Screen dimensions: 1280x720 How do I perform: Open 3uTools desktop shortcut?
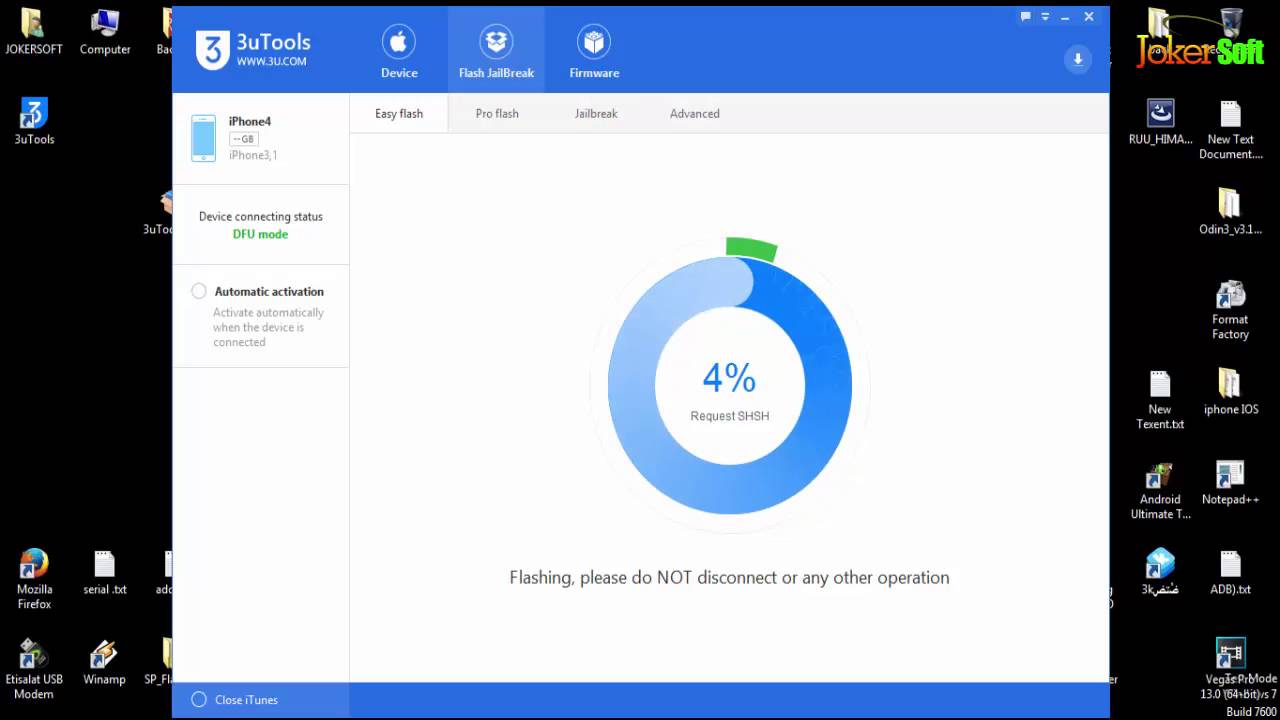[34, 121]
